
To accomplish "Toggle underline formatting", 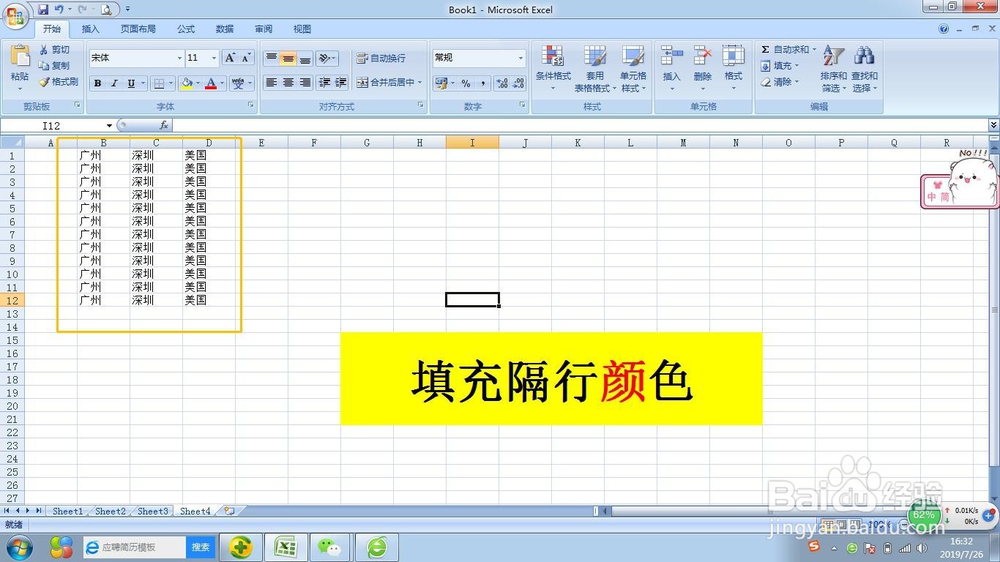I will [x=131, y=83].
